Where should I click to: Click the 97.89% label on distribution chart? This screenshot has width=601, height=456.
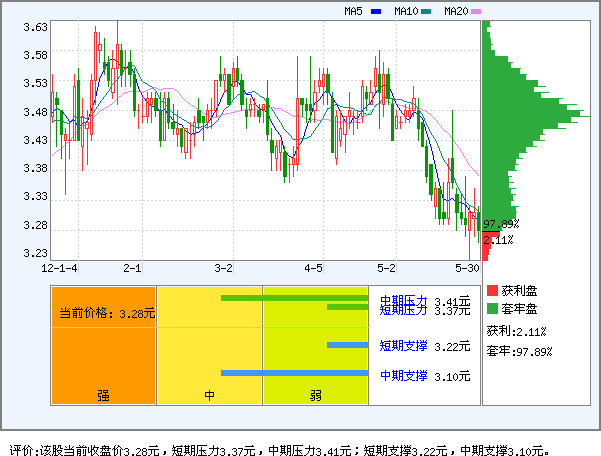coord(501,224)
